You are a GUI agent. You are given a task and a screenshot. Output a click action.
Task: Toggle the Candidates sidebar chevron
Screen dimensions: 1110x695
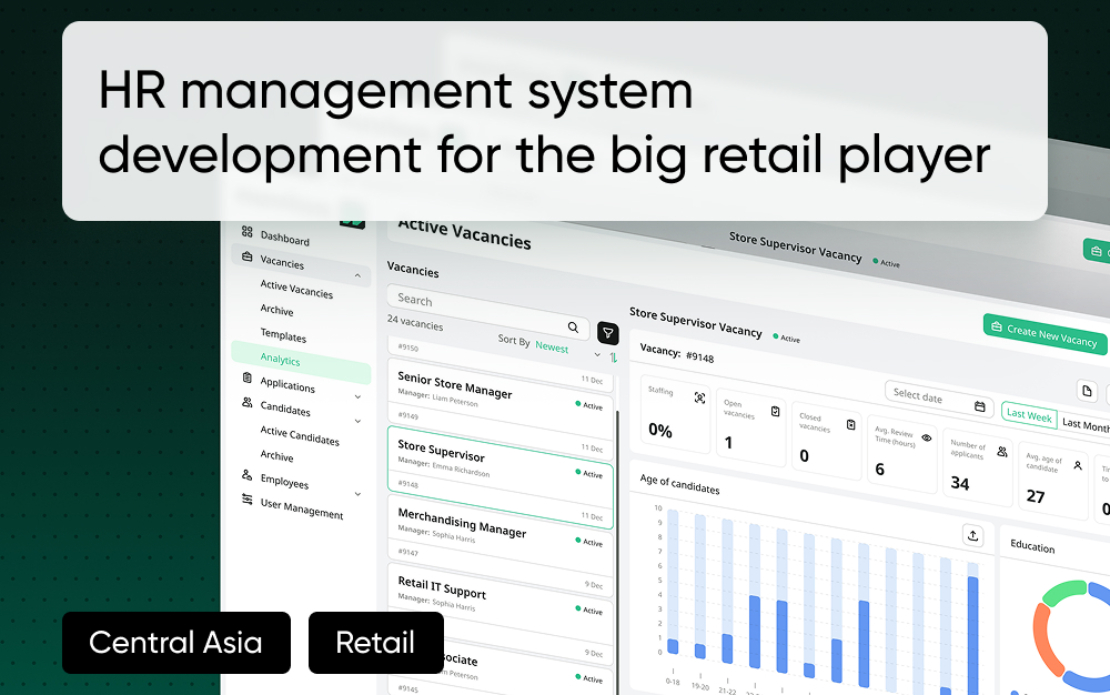(x=357, y=421)
